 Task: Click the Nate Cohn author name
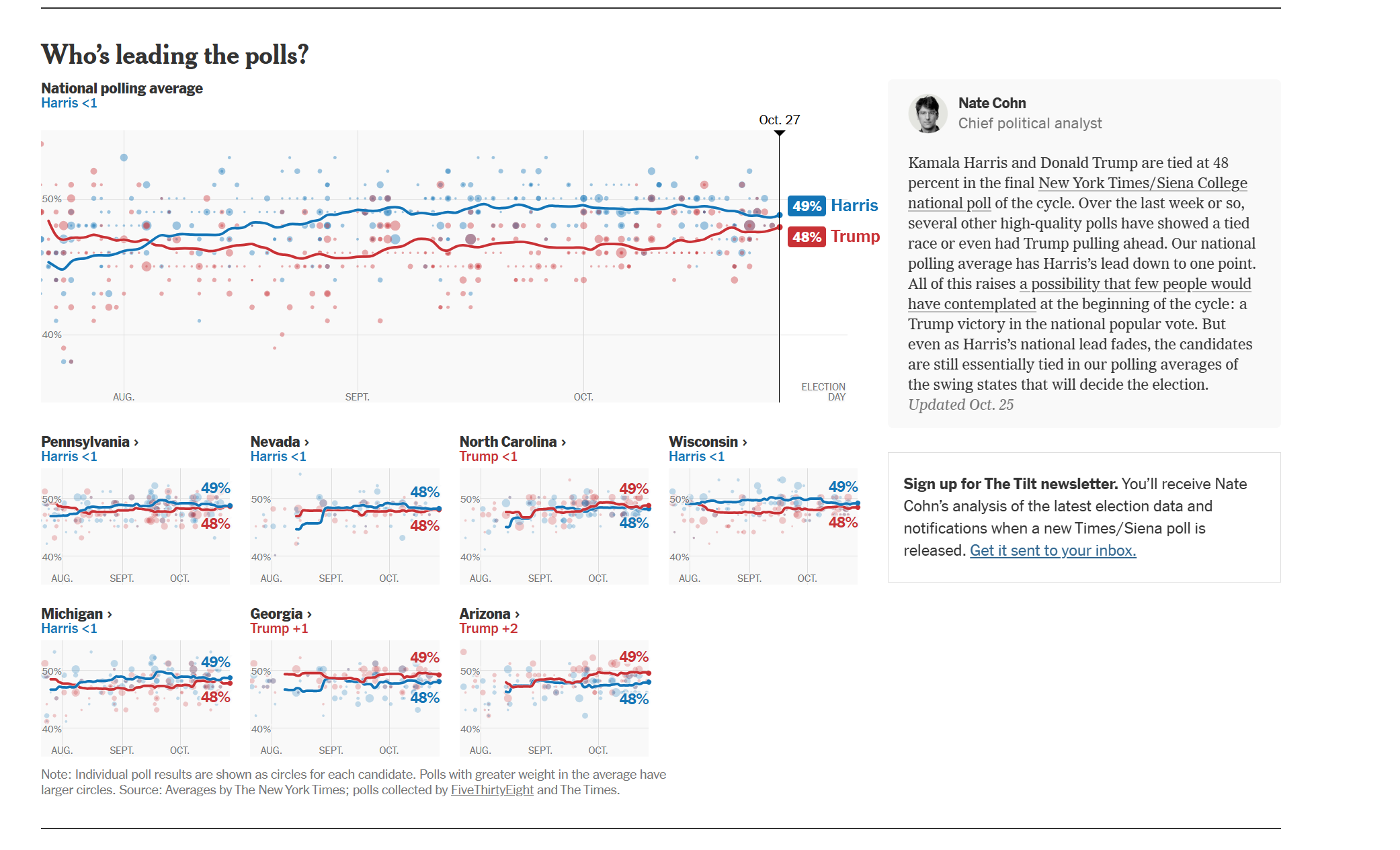click(x=992, y=103)
